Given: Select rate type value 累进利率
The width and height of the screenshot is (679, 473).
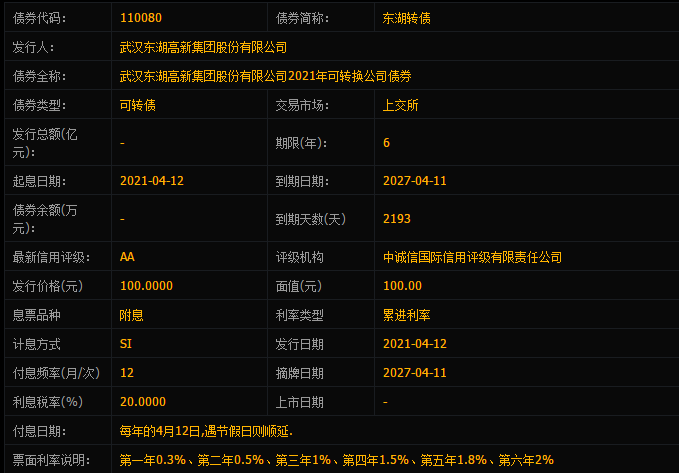Looking at the screenshot, I should [406, 315].
